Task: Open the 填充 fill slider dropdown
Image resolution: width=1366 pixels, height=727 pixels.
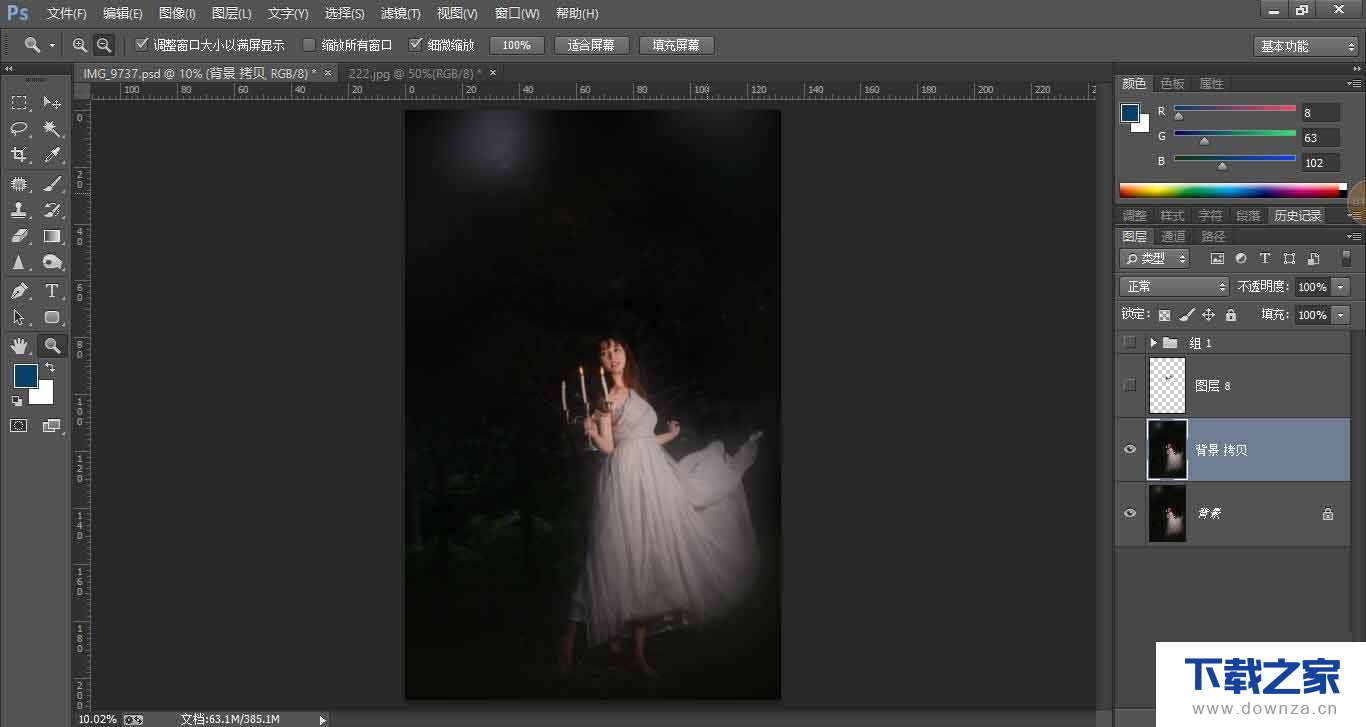Action: 1341,315
